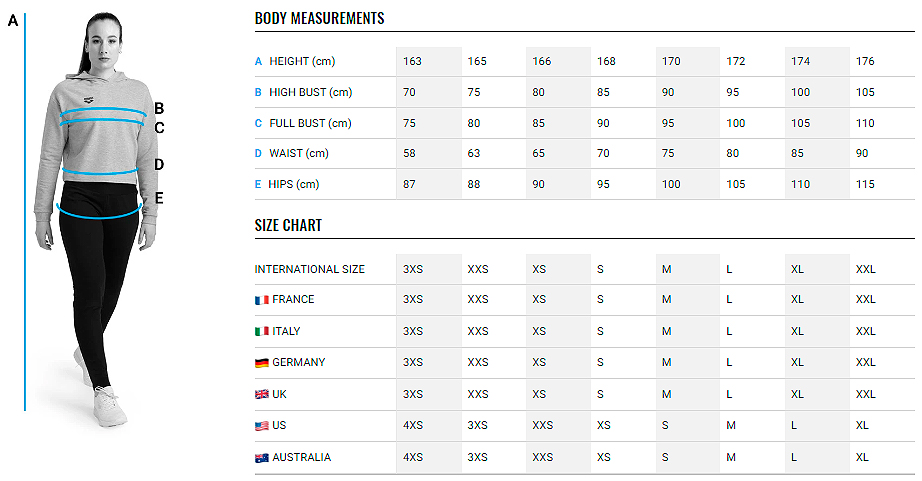The width and height of the screenshot is (922, 481).
Task: Click the Italy flag icon
Action: (262, 332)
